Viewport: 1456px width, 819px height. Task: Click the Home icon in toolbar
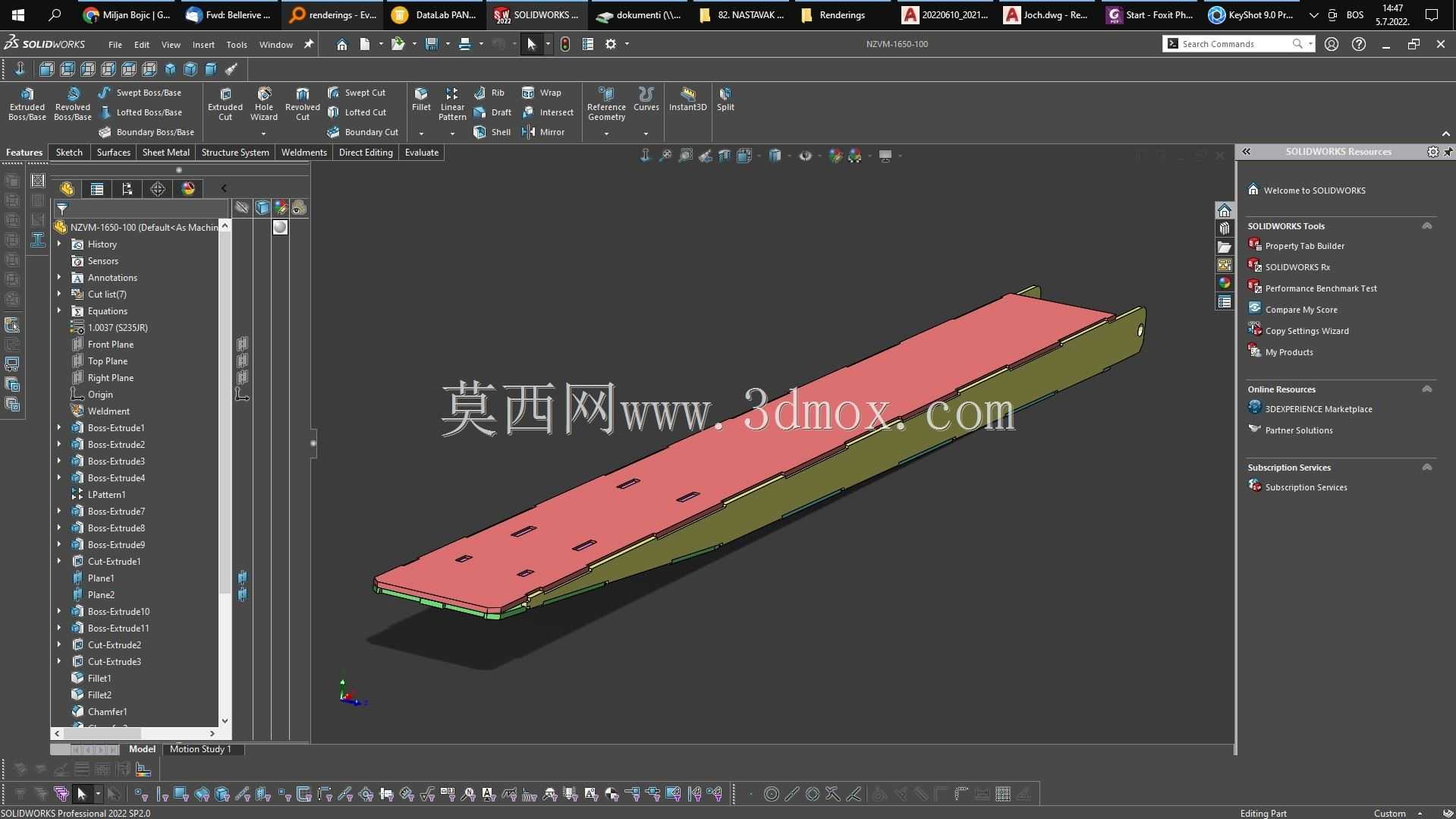(x=342, y=44)
